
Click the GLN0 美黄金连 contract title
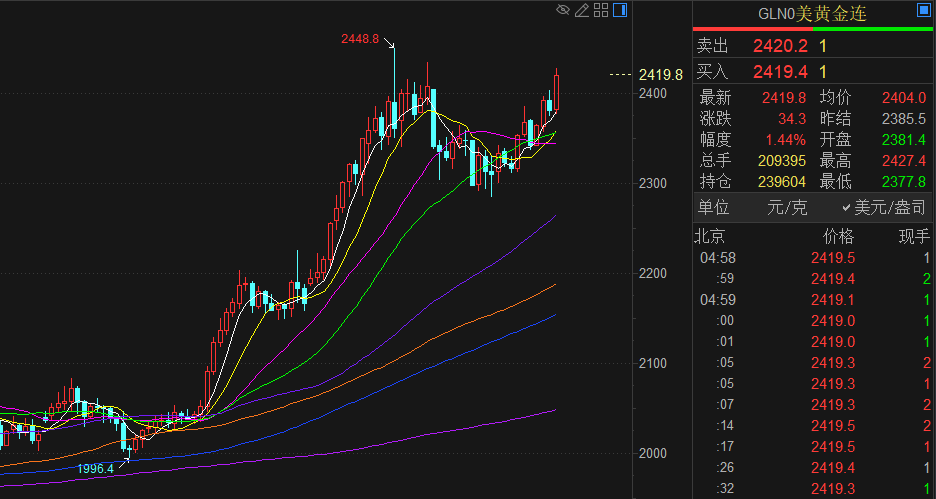[810, 14]
